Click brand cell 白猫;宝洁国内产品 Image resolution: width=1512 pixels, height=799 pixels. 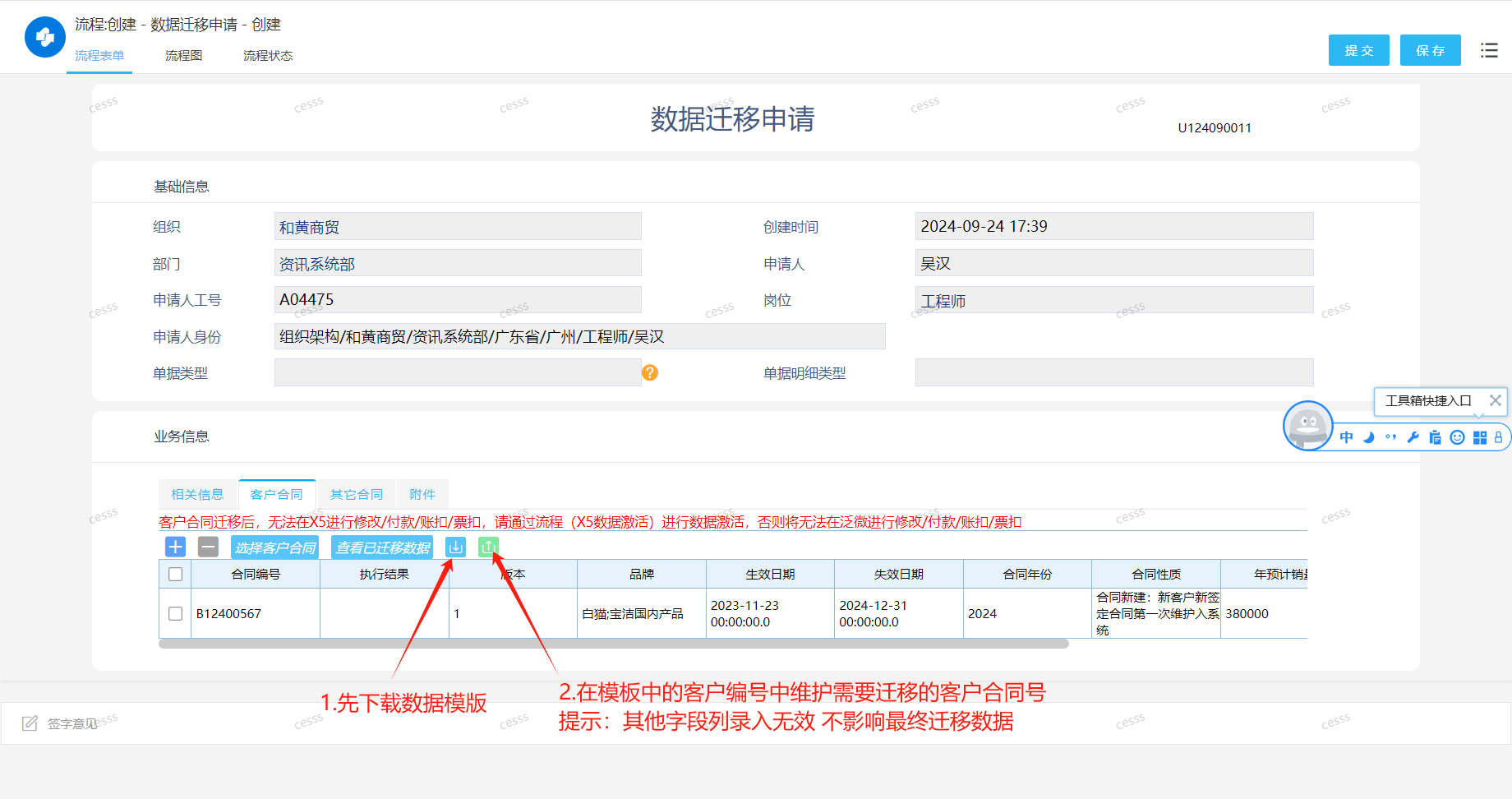[x=642, y=613]
